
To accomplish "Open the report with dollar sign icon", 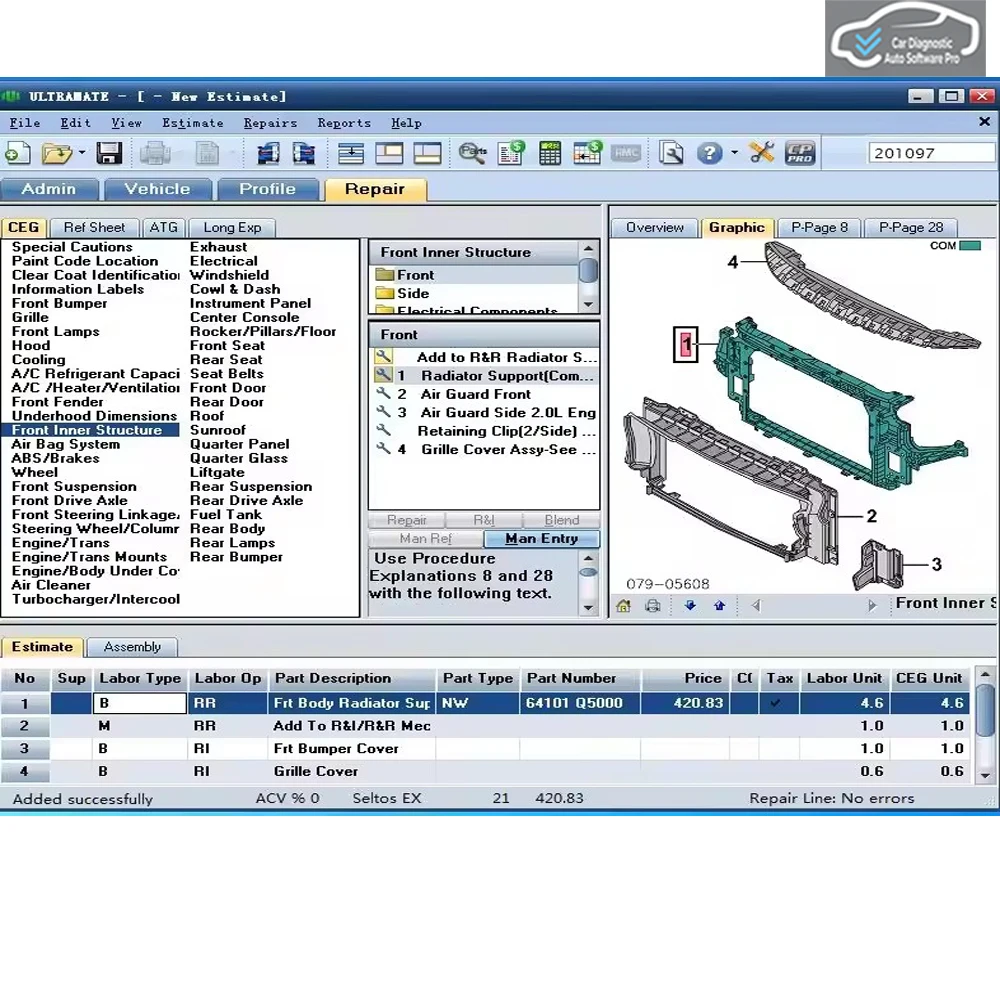I will [511, 153].
